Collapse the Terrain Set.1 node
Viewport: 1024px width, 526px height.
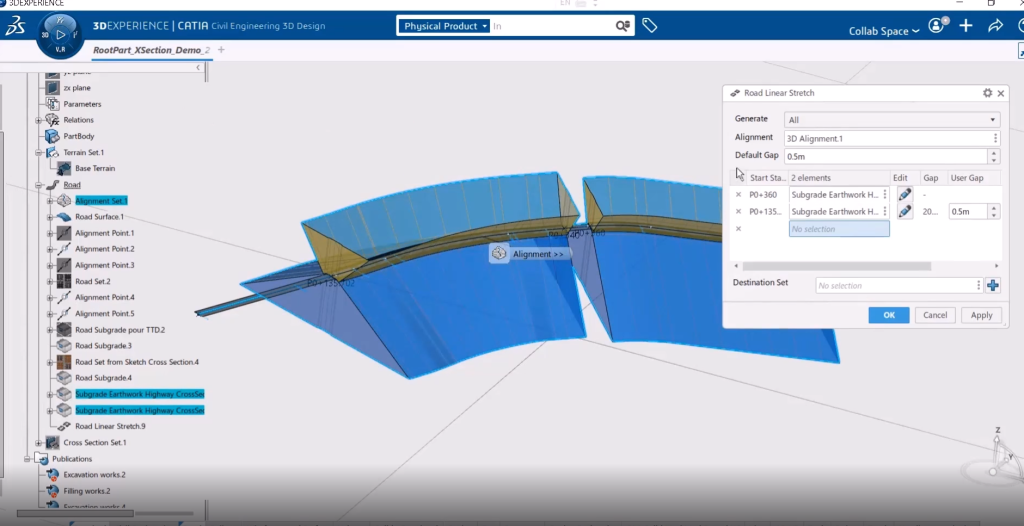click(39, 152)
